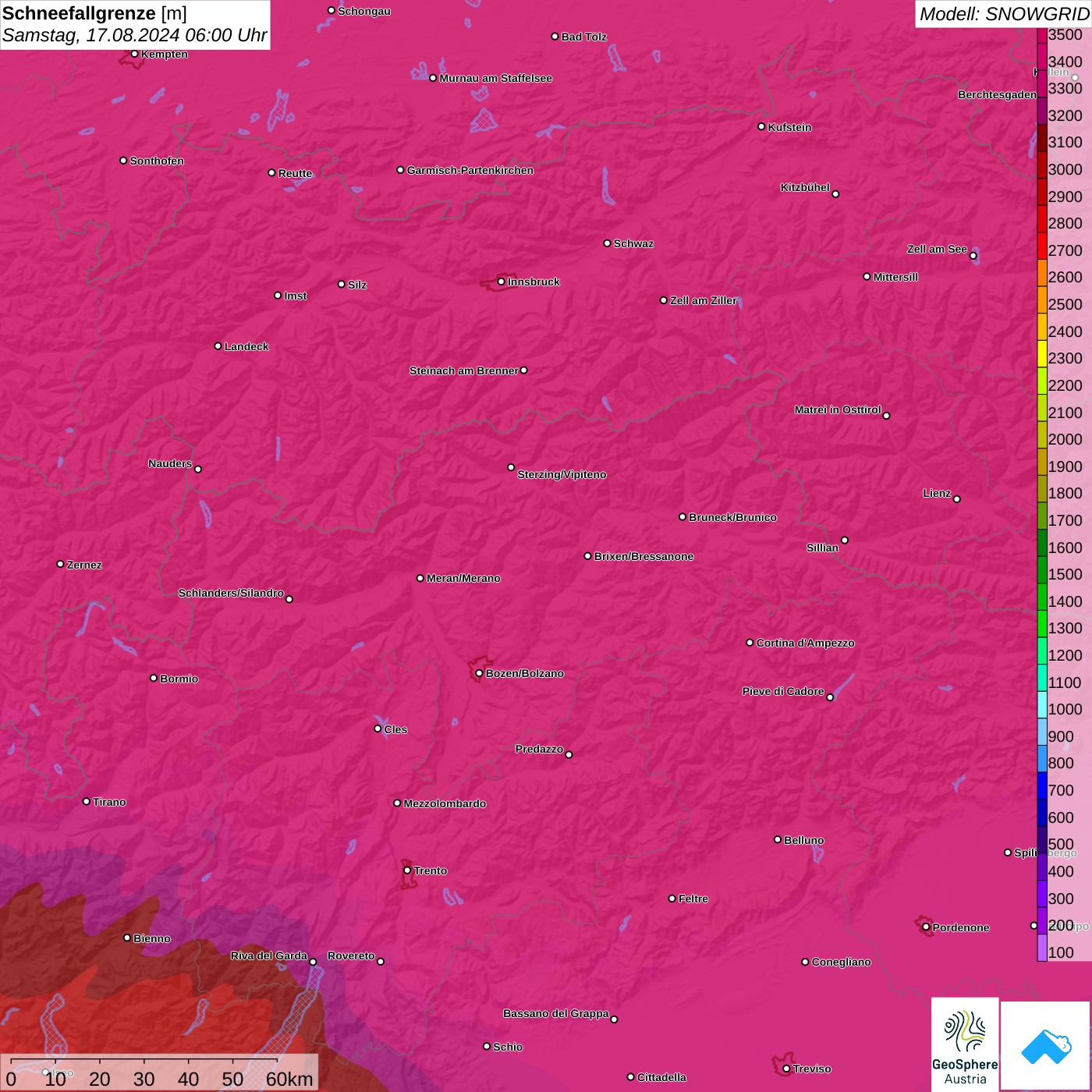Click the Kufstein marker dot
Image resolution: width=1092 pixels, height=1092 pixels.
coord(761,126)
